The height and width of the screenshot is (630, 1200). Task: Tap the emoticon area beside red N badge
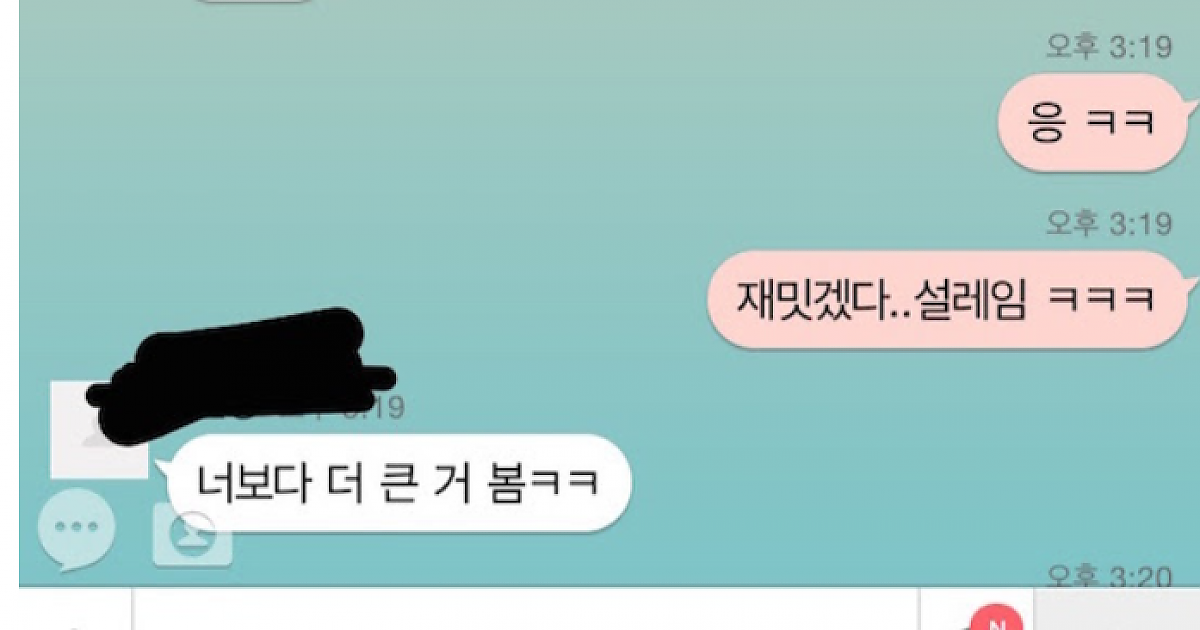[x=975, y=609]
